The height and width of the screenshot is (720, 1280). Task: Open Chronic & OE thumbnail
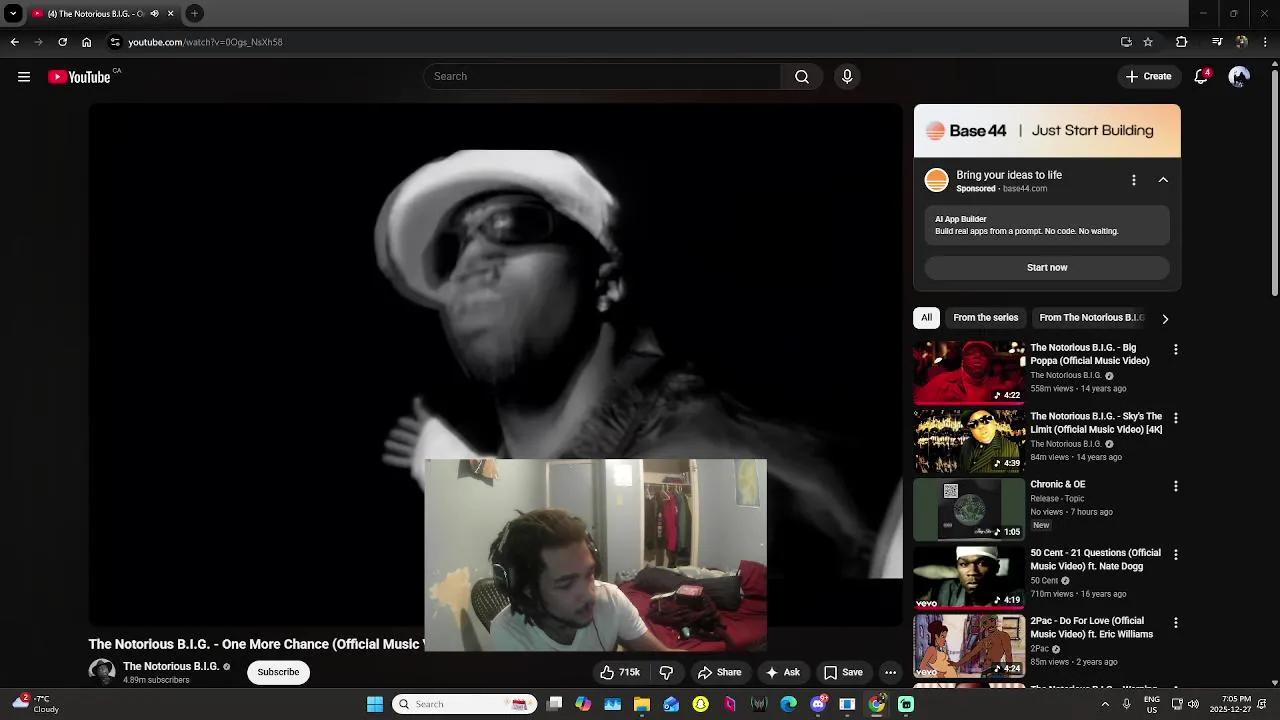point(969,508)
